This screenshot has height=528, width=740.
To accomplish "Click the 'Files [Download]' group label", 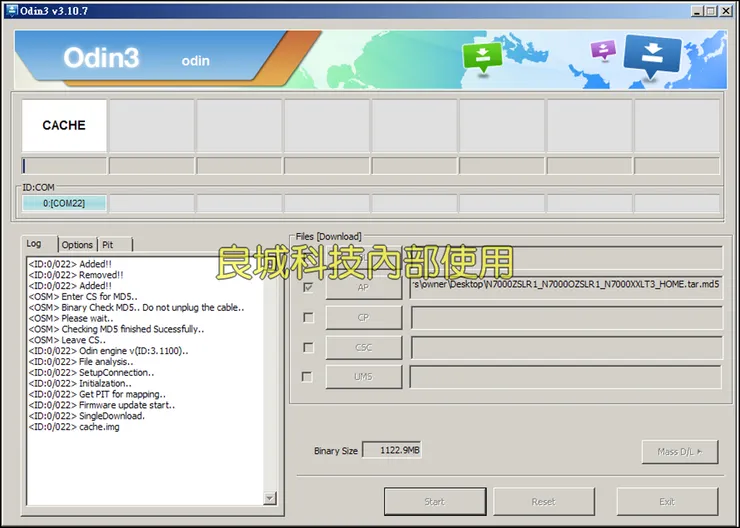I will 328,236.
